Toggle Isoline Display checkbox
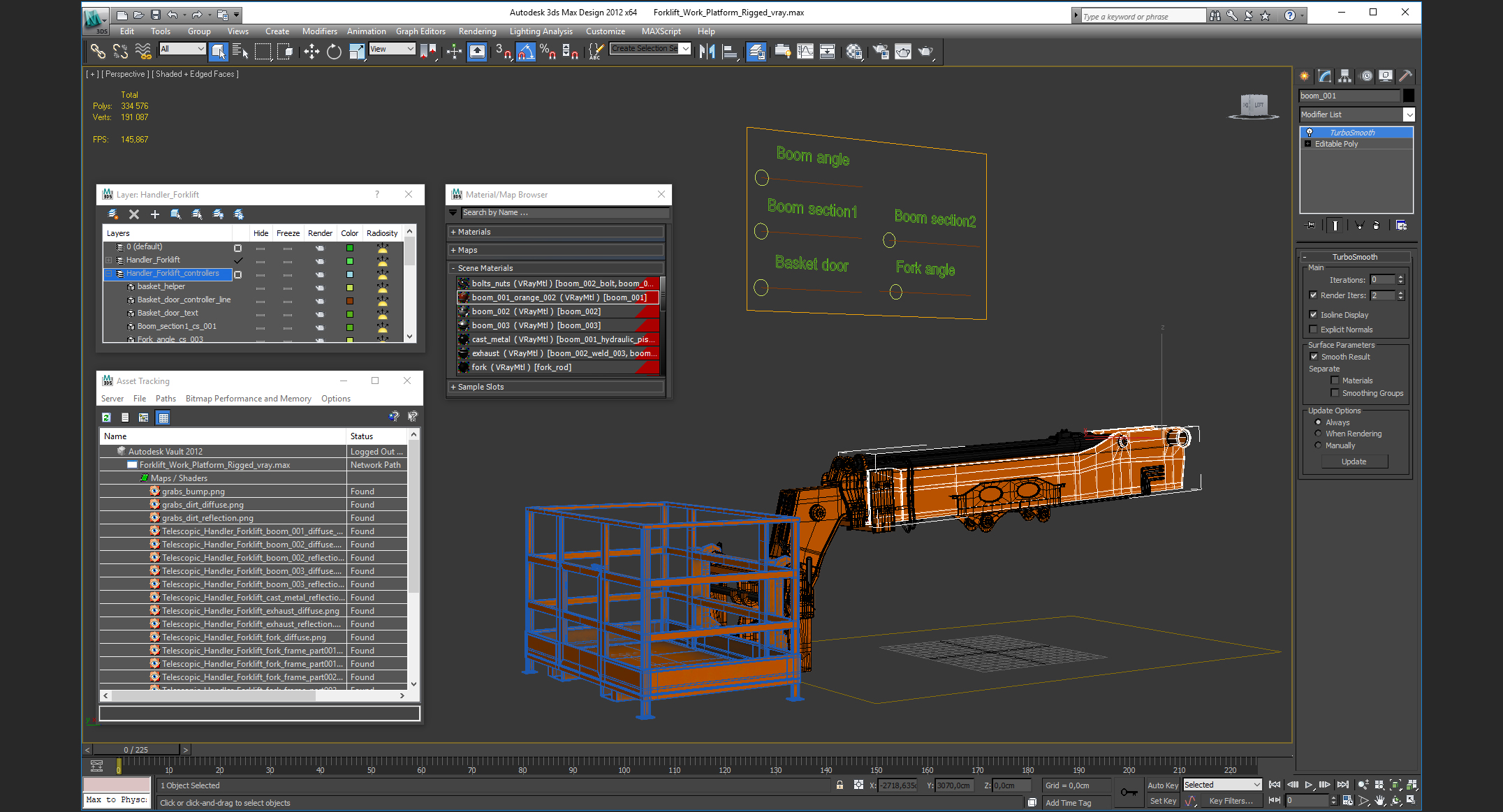This screenshot has height=812, width=1503. (x=1313, y=315)
